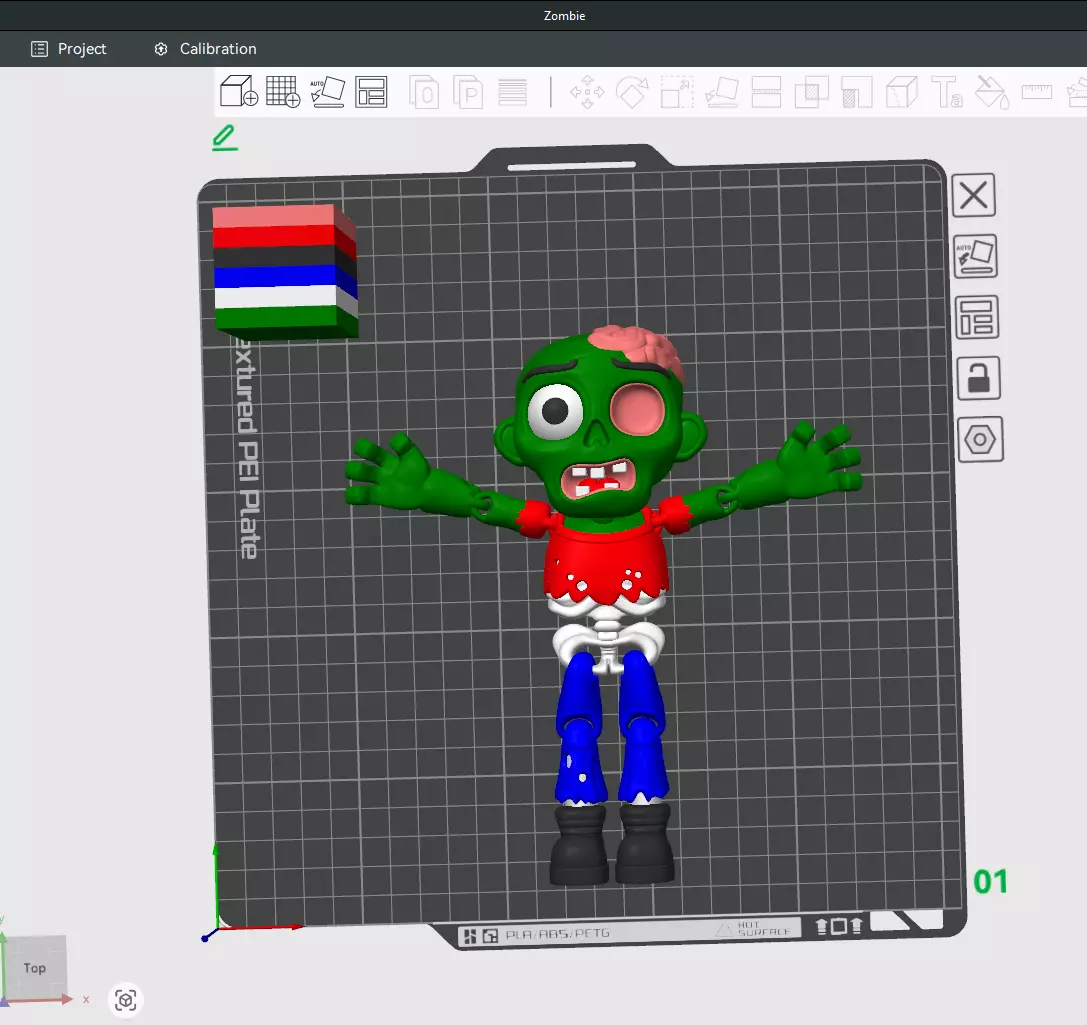Open plate settings hexagon icon
This screenshot has width=1087, height=1025.
coord(980,439)
